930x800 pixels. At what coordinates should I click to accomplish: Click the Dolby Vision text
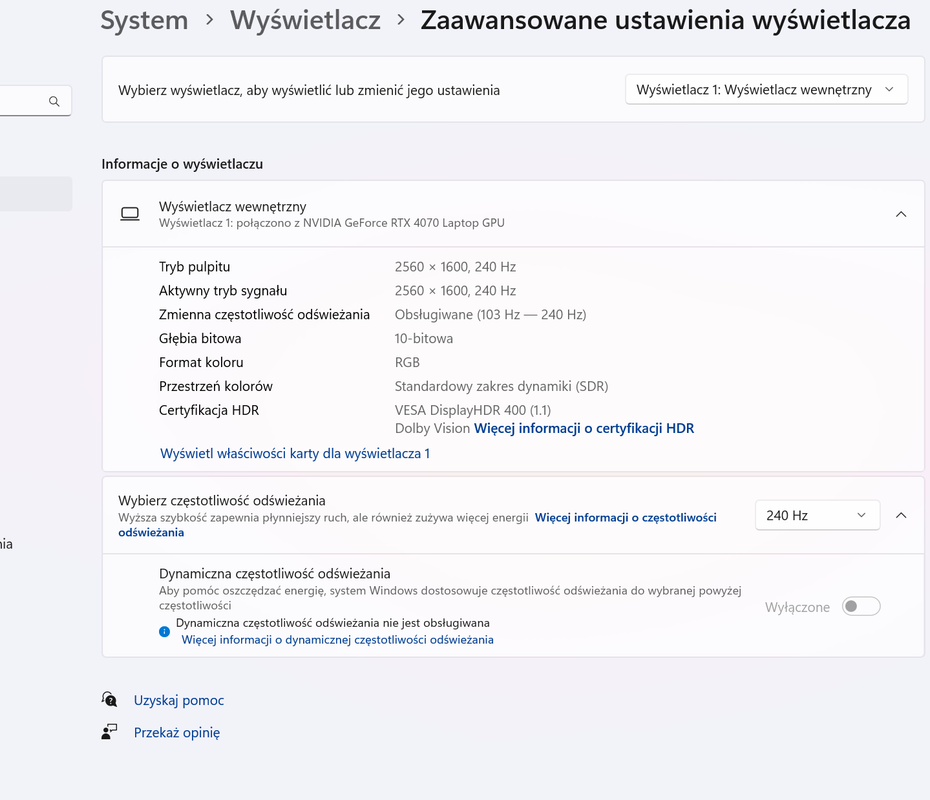tap(432, 428)
